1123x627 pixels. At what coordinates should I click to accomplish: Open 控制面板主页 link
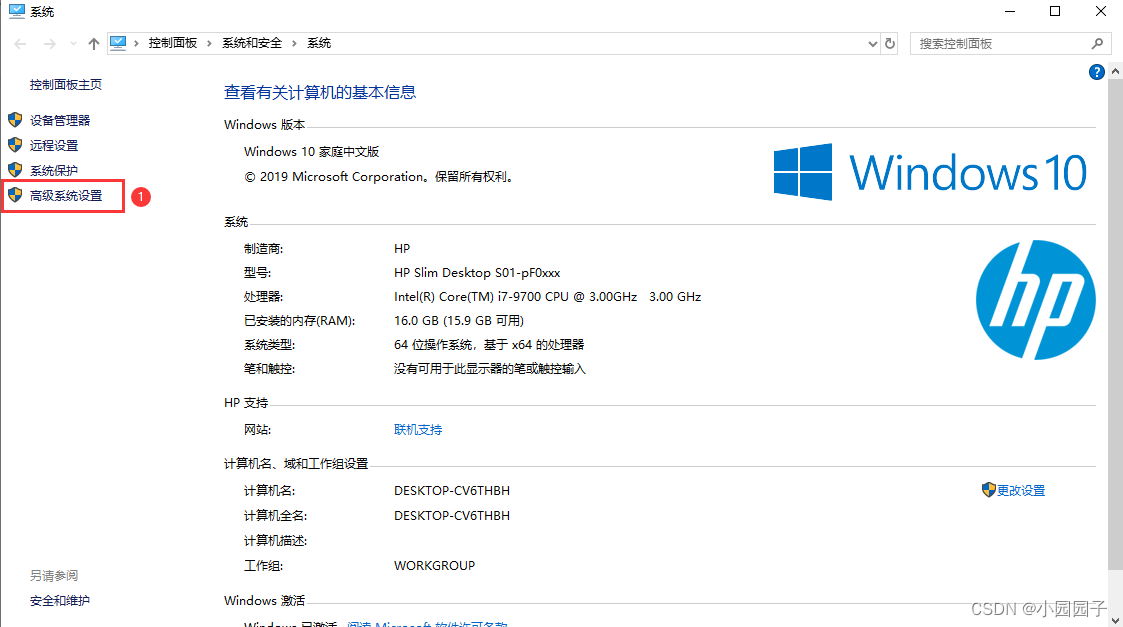pyautogui.click(x=66, y=85)
